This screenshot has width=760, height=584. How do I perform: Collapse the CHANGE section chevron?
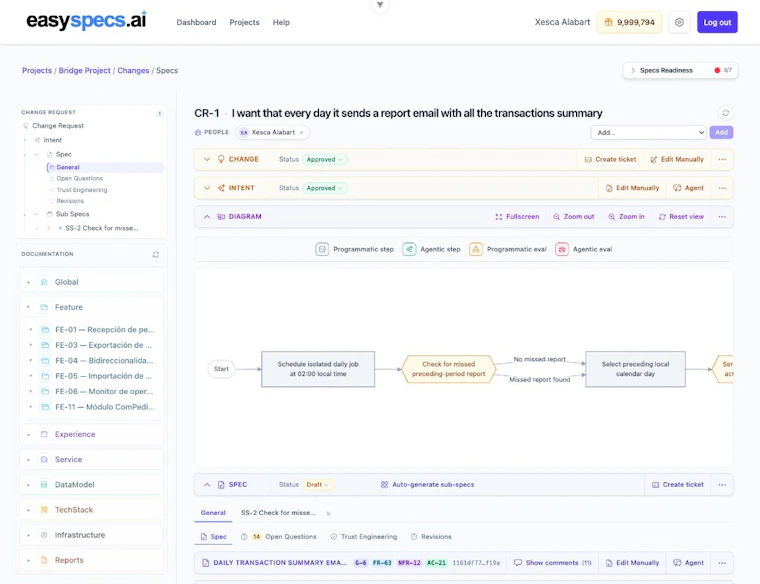207,159
